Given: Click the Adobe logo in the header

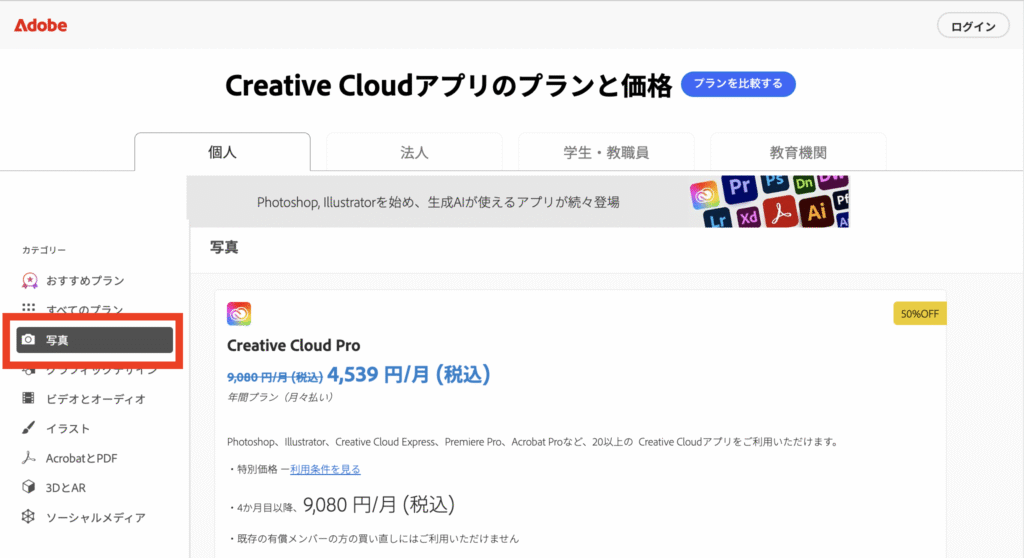Looking at the screenshot, I should pyautogui.click(x=41, y=26).
